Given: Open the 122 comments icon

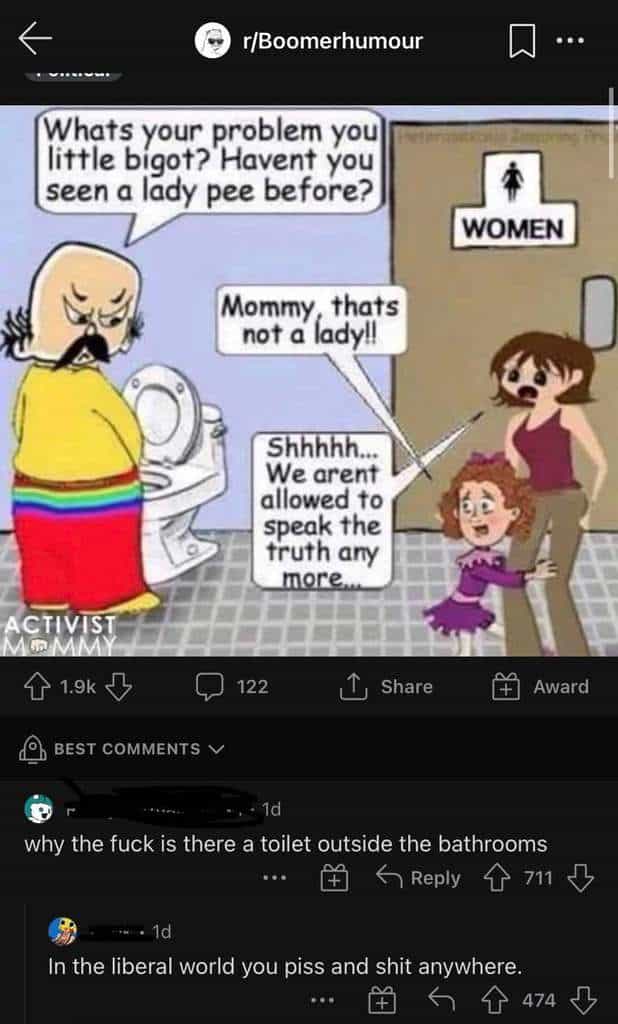Looking at the screenshot, I should coord(209,687).
